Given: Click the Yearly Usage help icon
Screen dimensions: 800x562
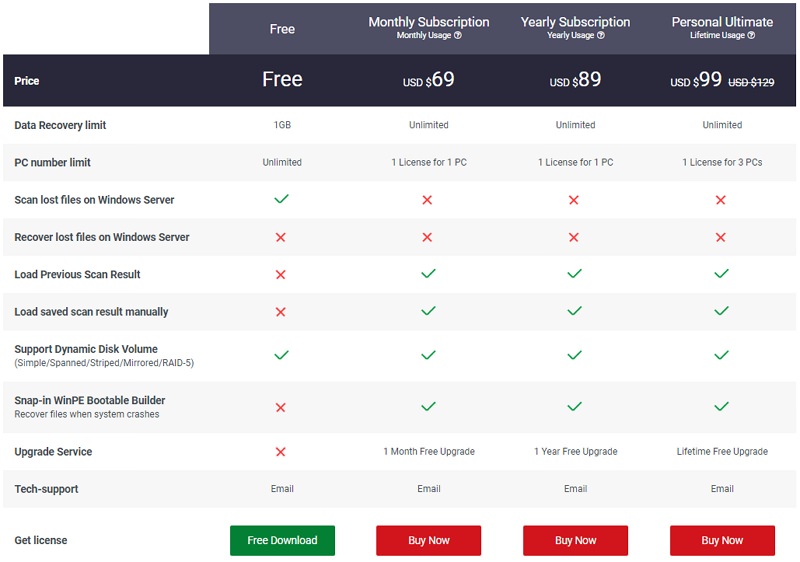Looking at the screenshot, I should point(601,35).
